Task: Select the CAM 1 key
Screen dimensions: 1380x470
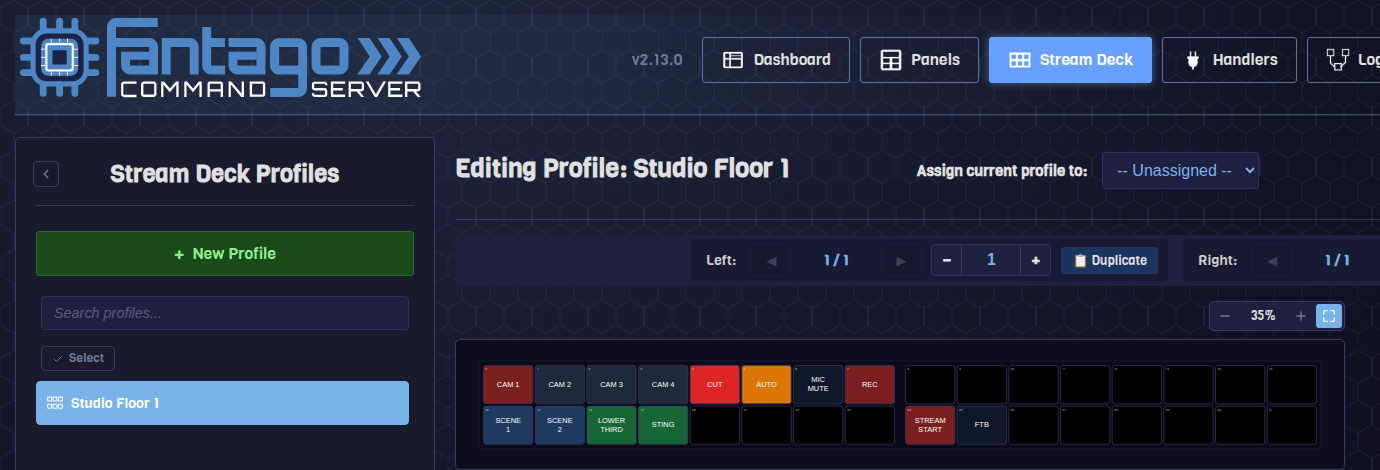Action: (x=508, y=385)
